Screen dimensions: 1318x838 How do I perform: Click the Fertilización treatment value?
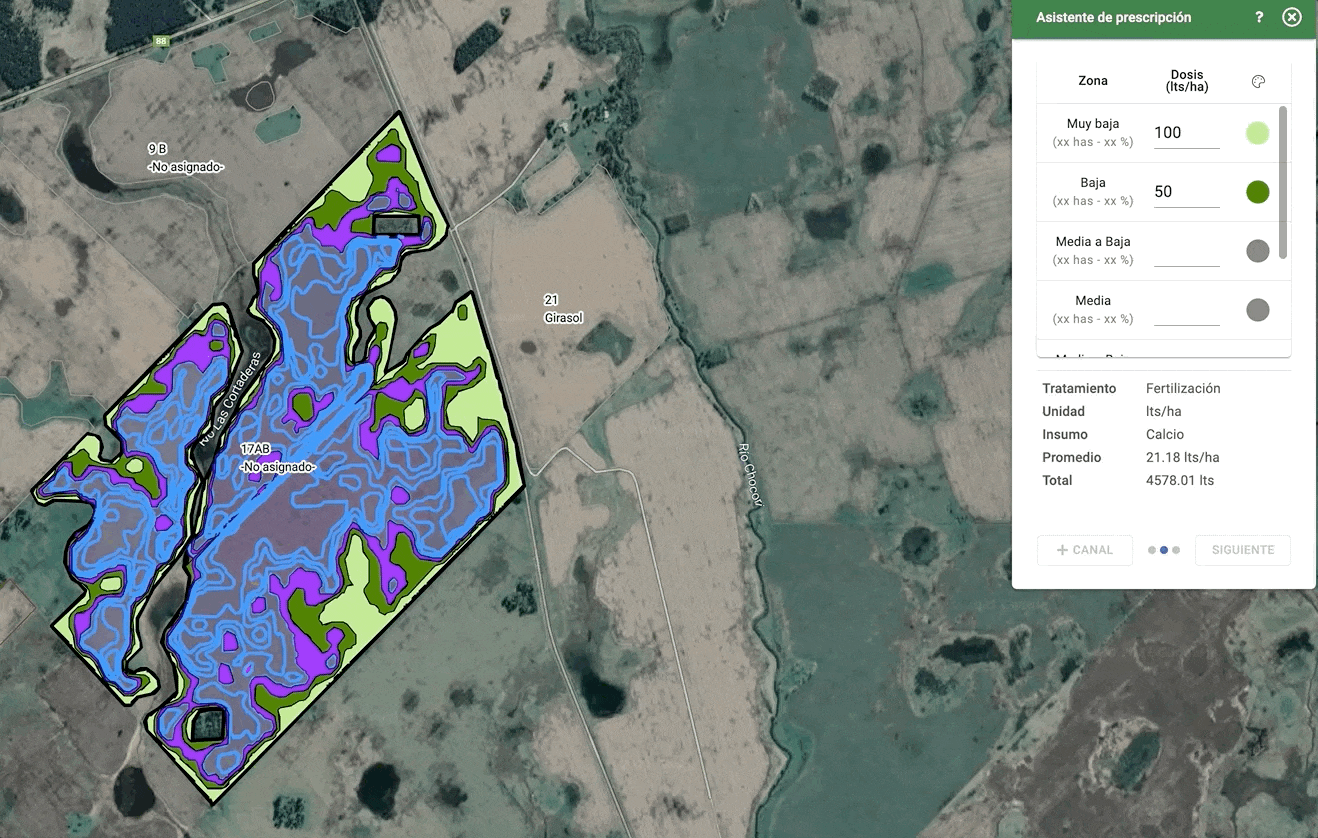(x=1183, y=388)
